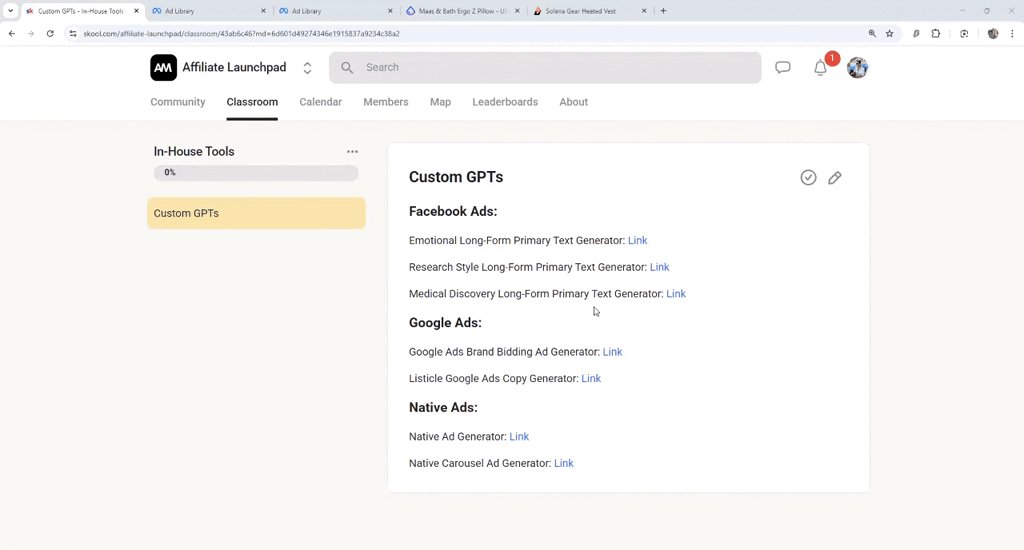The width and height of the screenshot is (1024, 550).
Task: Switch to the Map tab
Action: 440,102
